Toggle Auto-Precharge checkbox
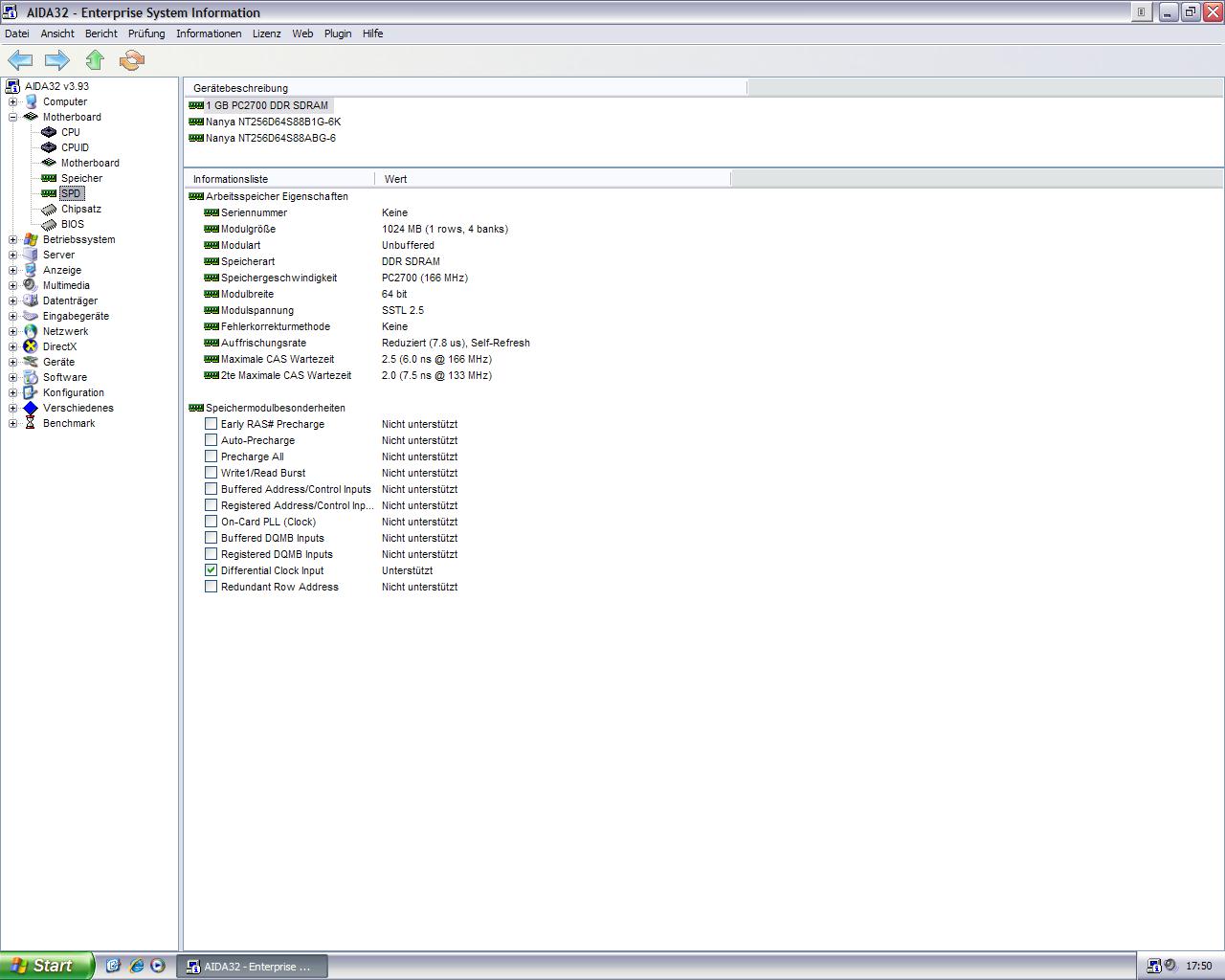Viewport: 1225px width, 980px height. click(x=212, y=439)
